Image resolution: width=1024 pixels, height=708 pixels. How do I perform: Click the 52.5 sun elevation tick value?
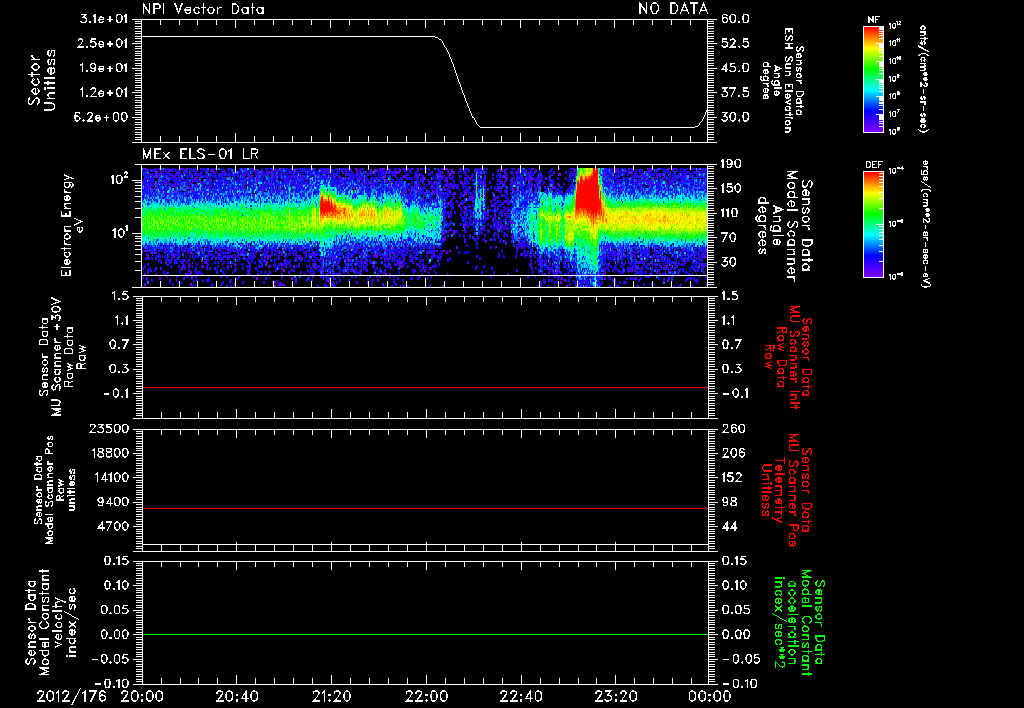[735, 43]
